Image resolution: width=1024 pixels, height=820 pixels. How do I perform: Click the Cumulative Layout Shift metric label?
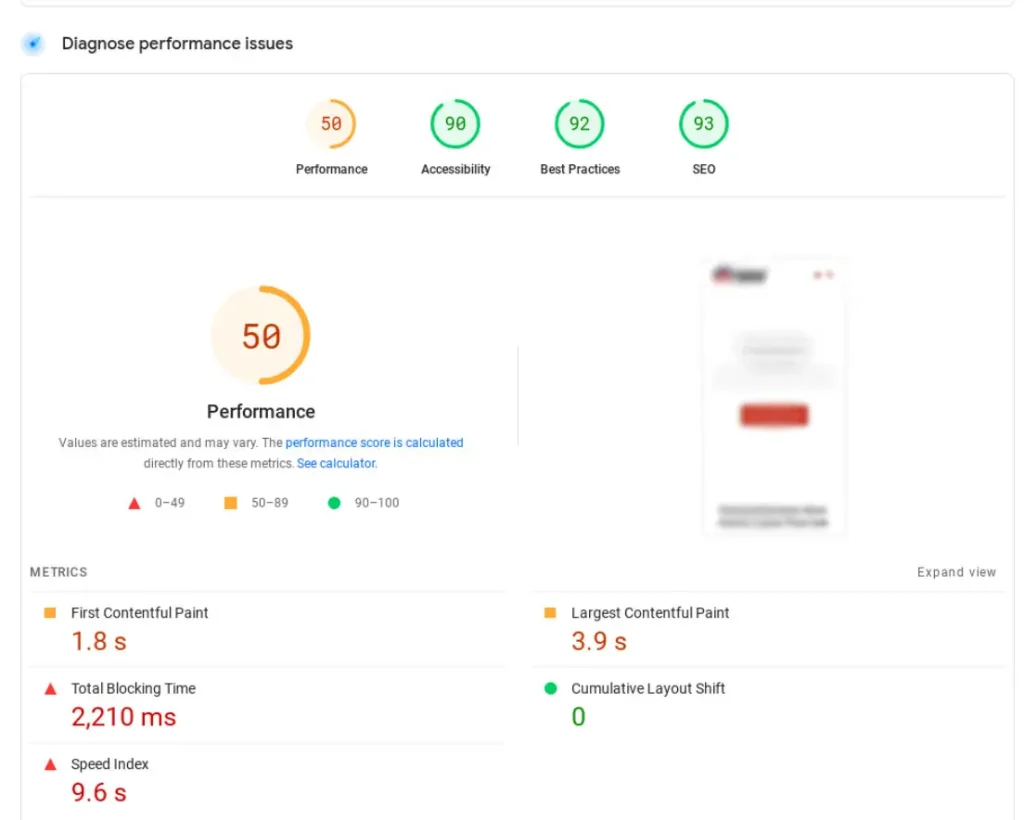click(x=648, y=689)
